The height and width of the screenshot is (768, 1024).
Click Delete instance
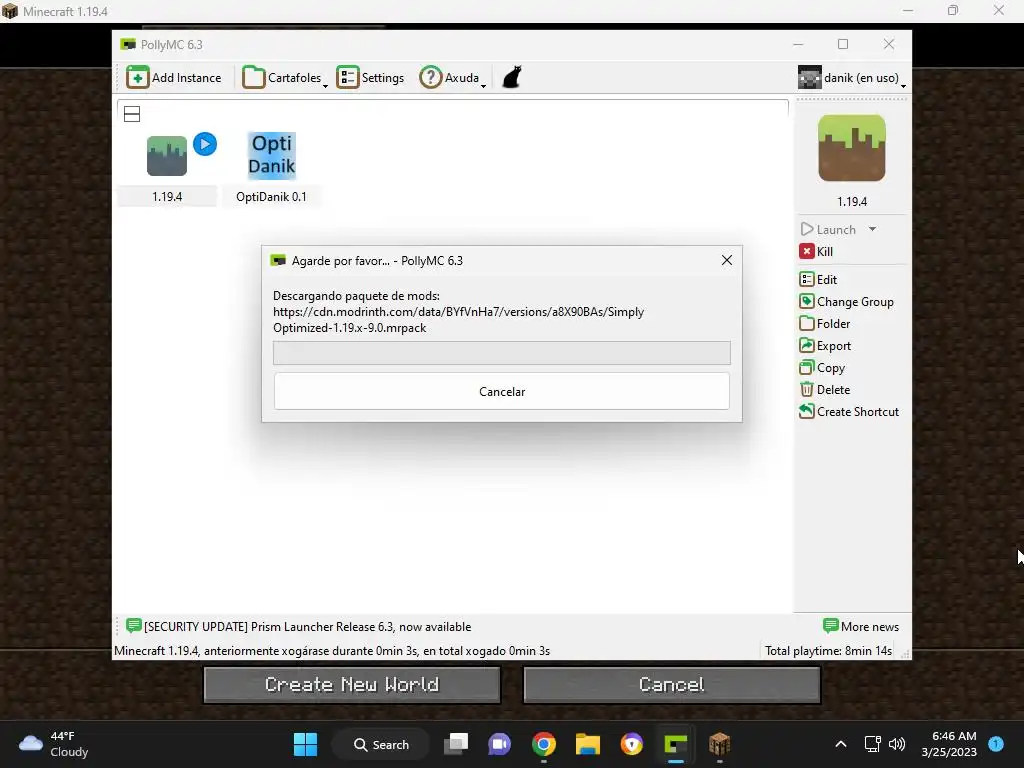tap(825, 390)
